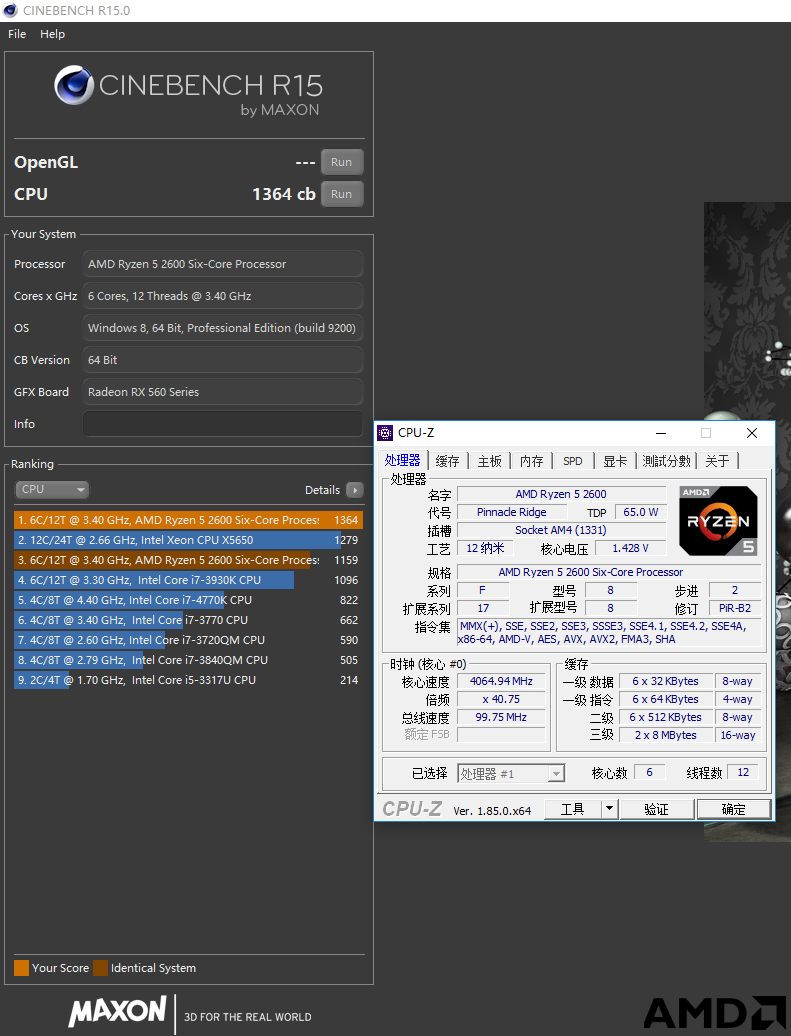Select the OS value field
Viewport: 791px width, 1036px height.
pyautogui.click(x=223, y=328)
